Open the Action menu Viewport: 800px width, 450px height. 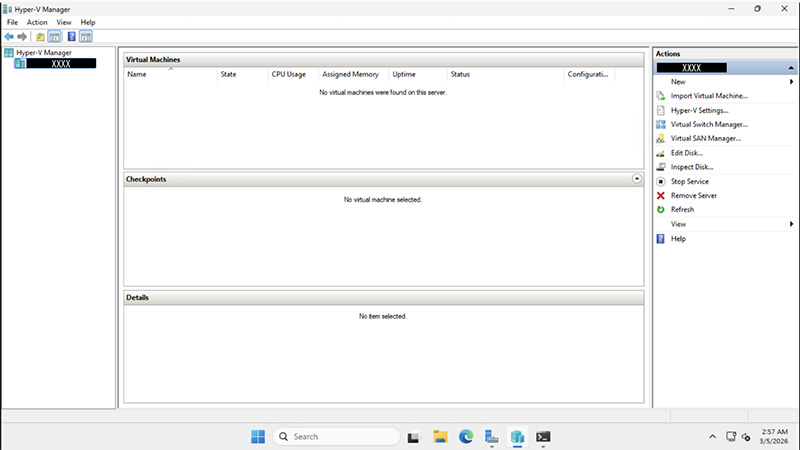click(x=37, y=22)
